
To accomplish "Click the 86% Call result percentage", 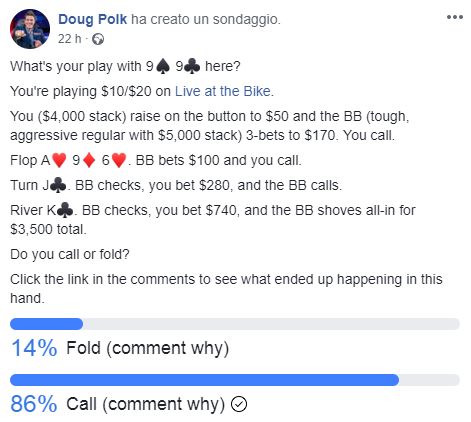I will point(34,404).
